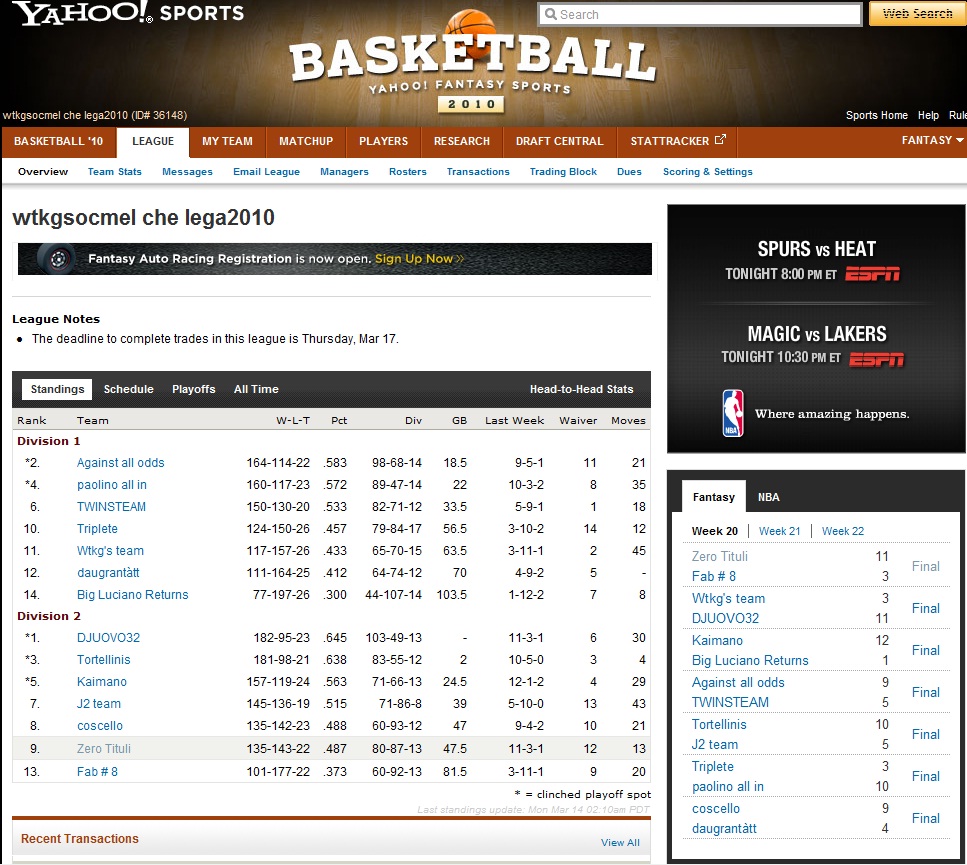967x865 pixels.
Task: Select the All Time standings tab
Action: (x=256, y=389)
